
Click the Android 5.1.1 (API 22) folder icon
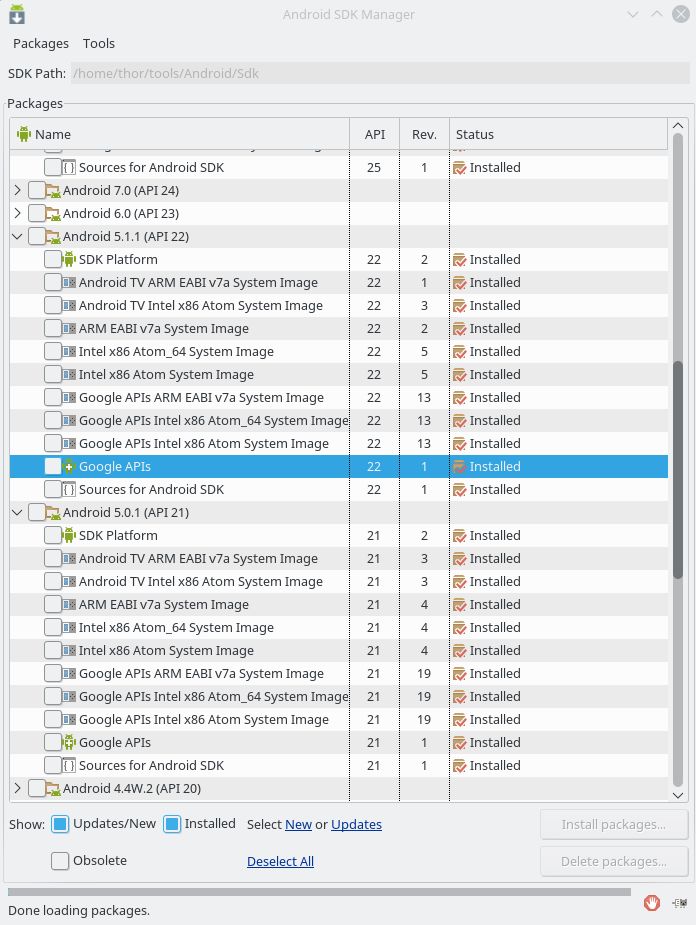[53, 237]
